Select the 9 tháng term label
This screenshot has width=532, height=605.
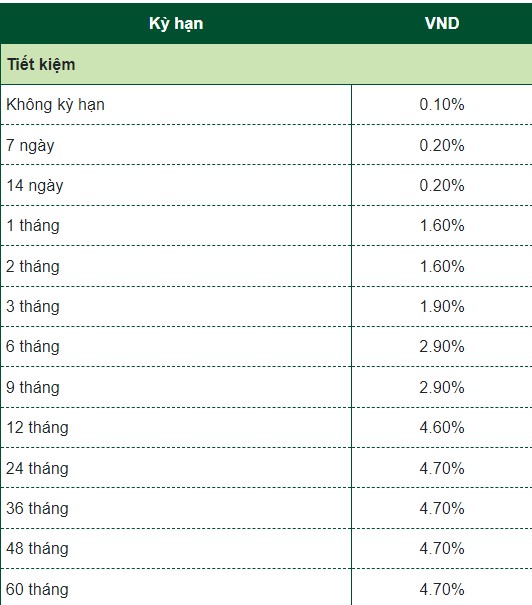point(33,387)
